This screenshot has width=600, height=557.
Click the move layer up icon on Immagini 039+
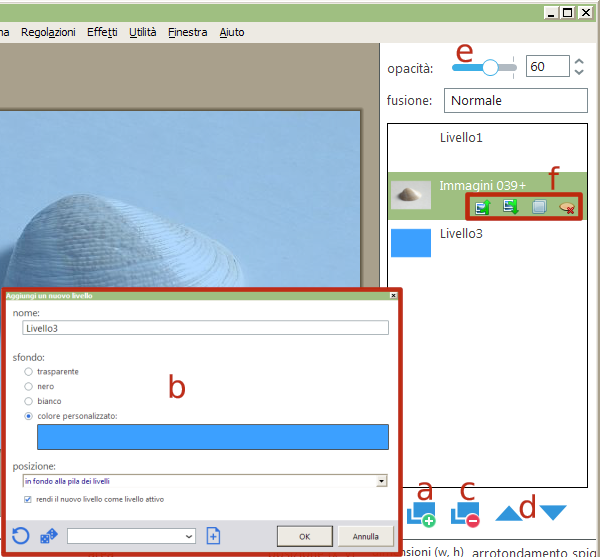(x=482, y=207)
